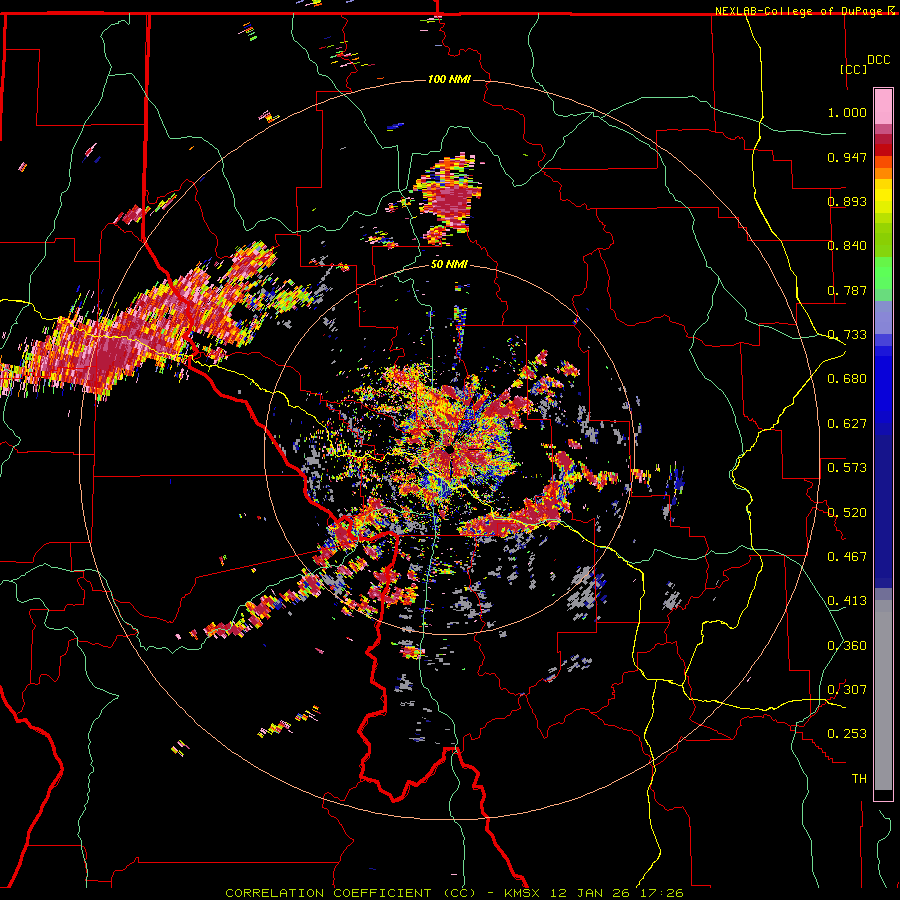Click the [CC] units label

[854, 69]
